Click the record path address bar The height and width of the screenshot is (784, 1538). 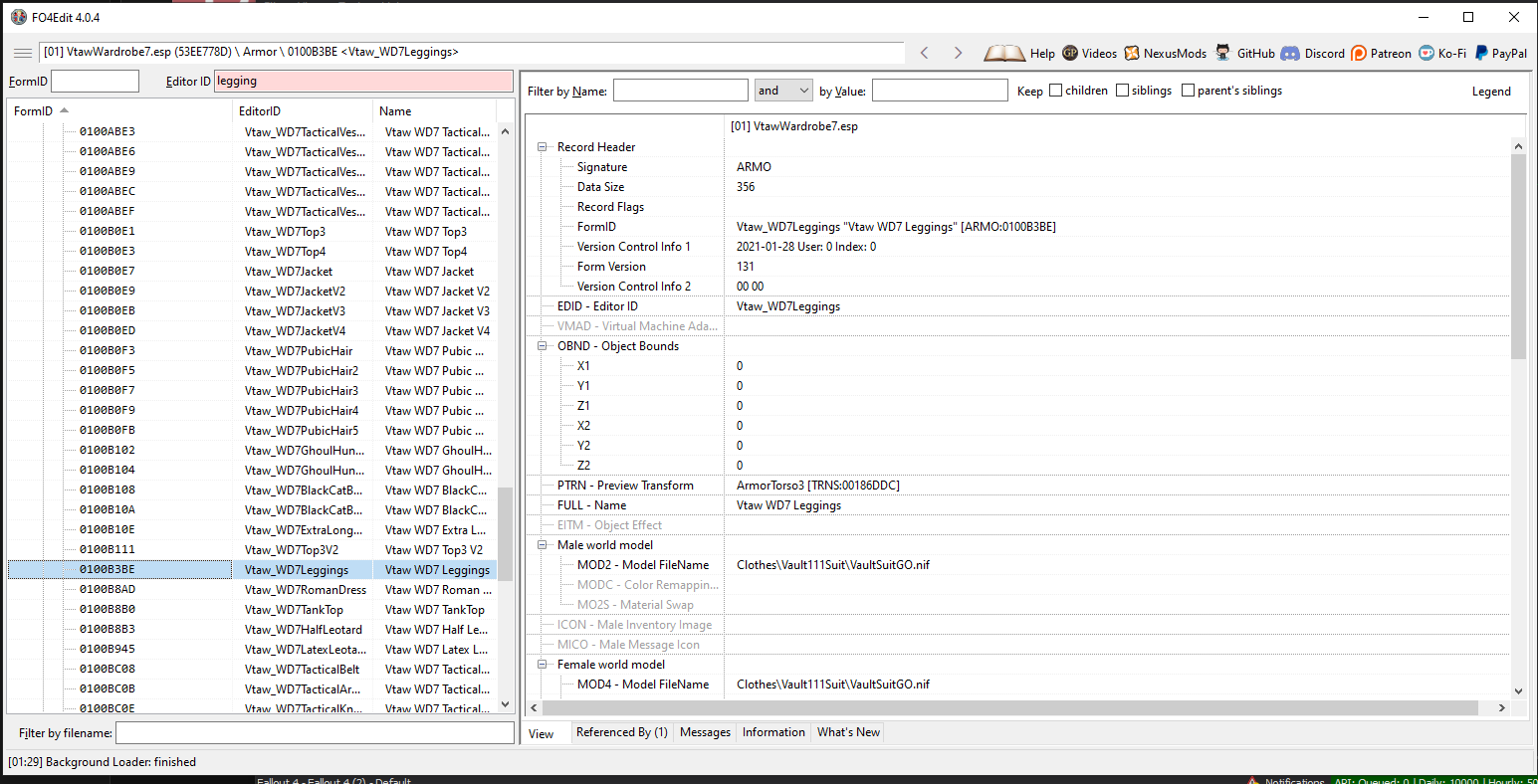[x=472, y=53]
